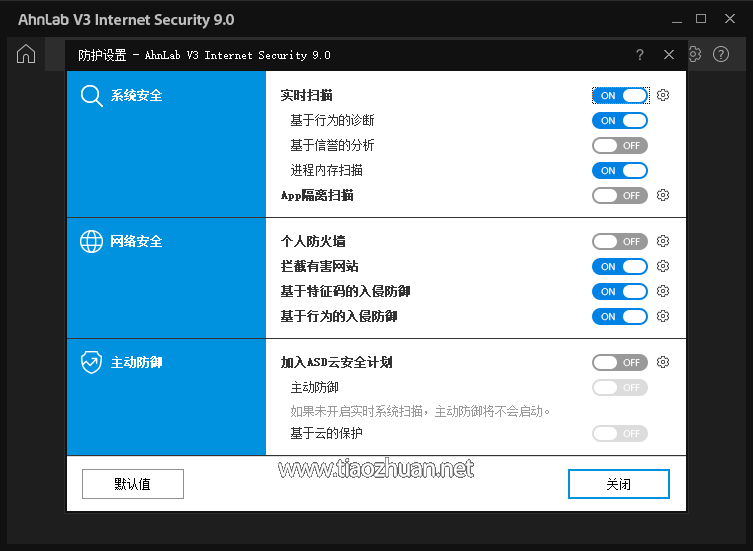Click the dialog help question mark

tap(640, 55)
